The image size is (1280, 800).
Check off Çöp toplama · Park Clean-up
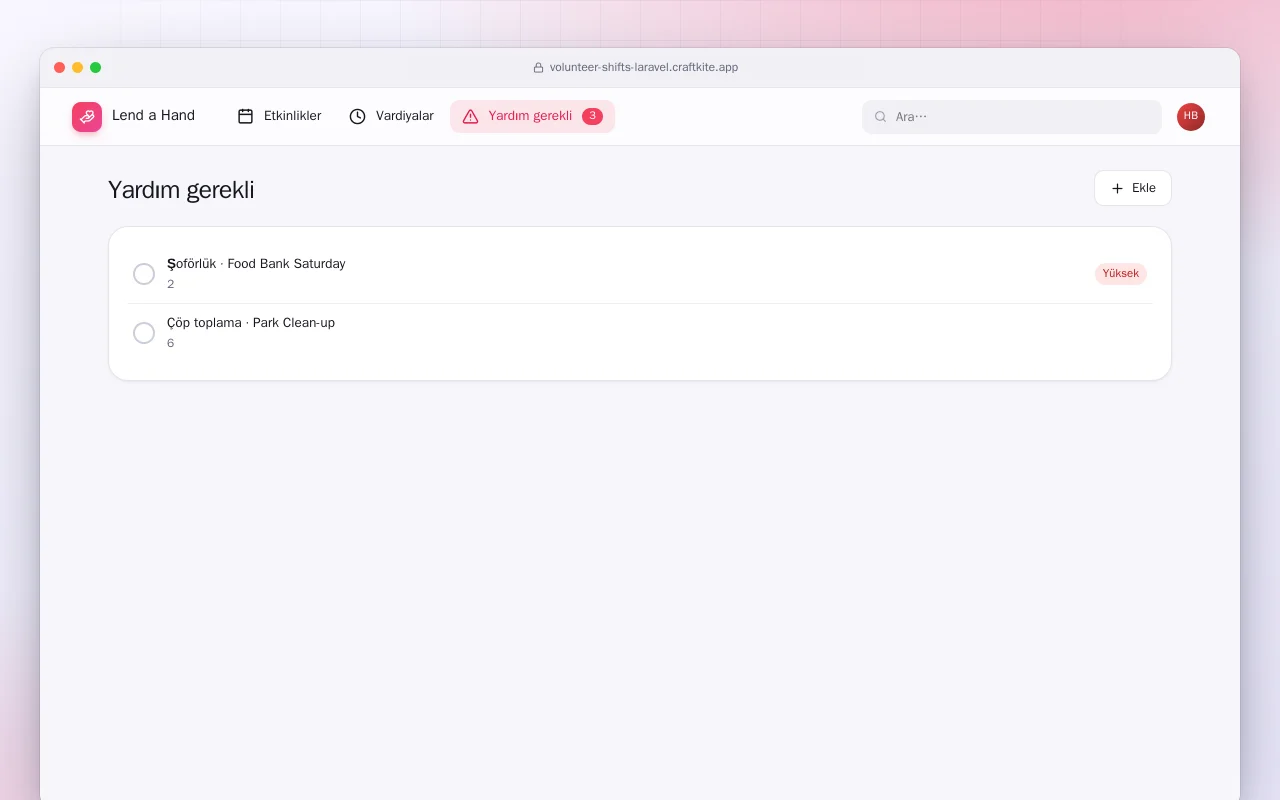point(144,333)
